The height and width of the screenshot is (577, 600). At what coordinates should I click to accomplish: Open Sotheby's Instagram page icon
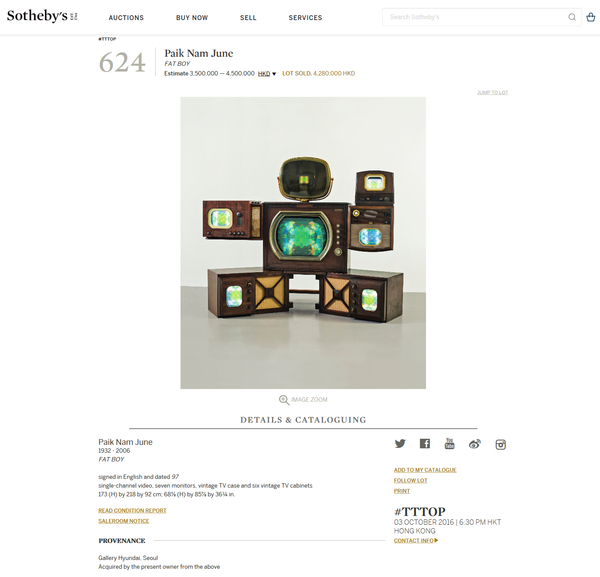coord(501,445)
